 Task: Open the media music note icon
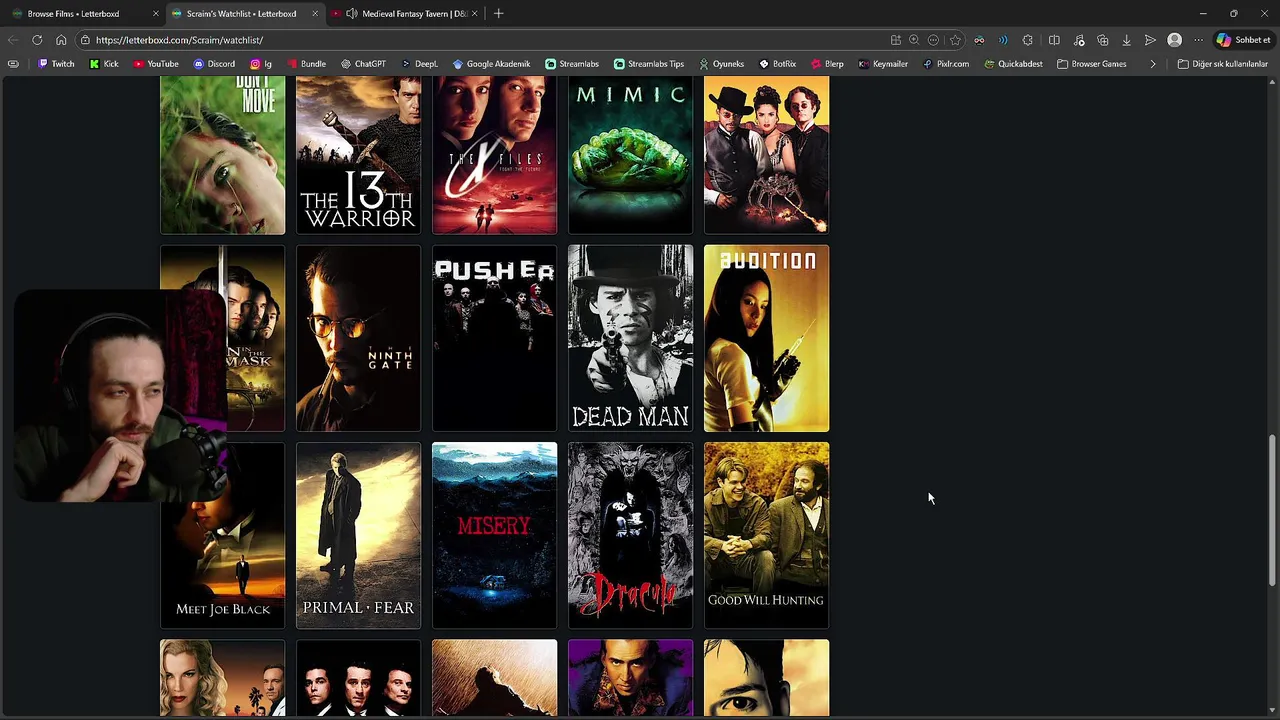1079,40
